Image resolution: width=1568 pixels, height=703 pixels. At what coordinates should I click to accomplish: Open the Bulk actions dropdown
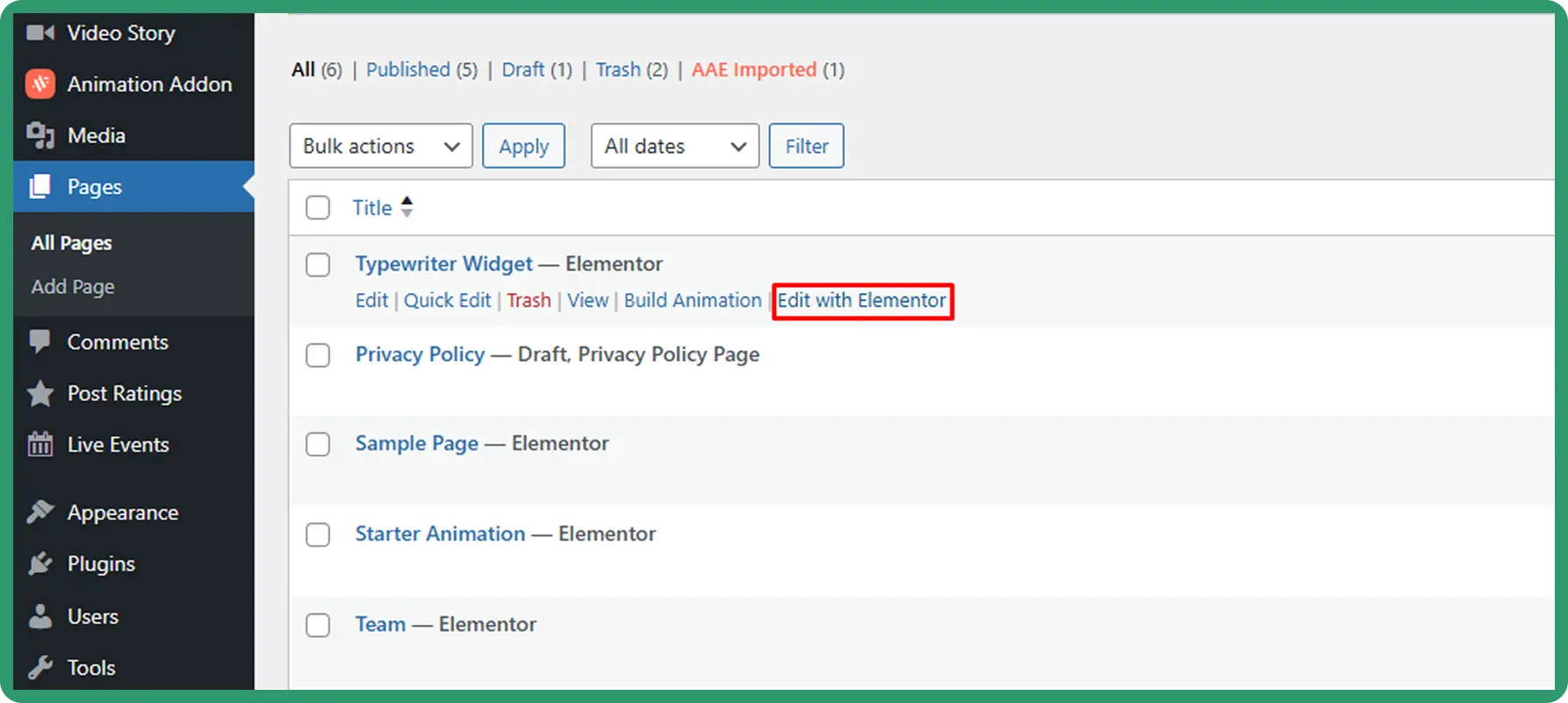point(381,146)
